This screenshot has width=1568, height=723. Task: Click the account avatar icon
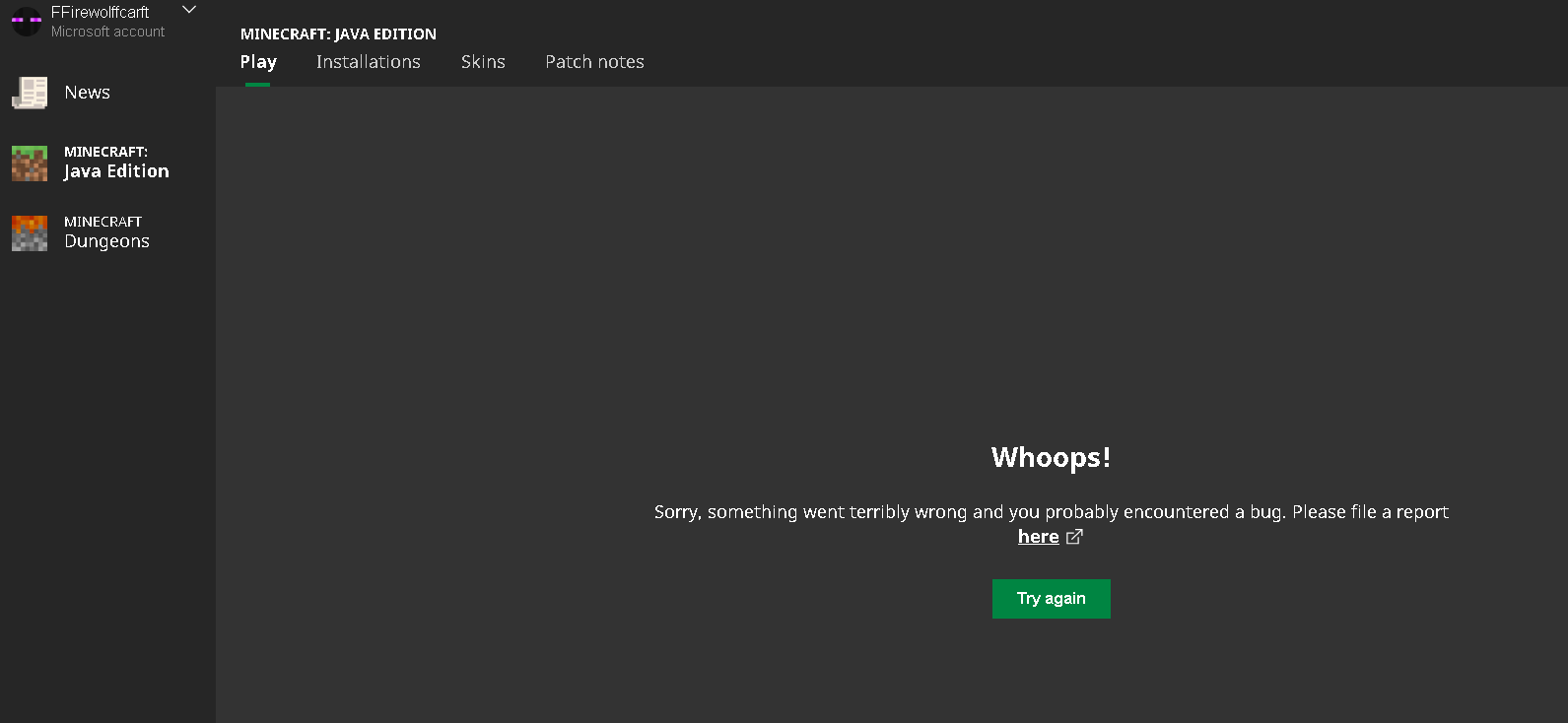click(26, 21)
